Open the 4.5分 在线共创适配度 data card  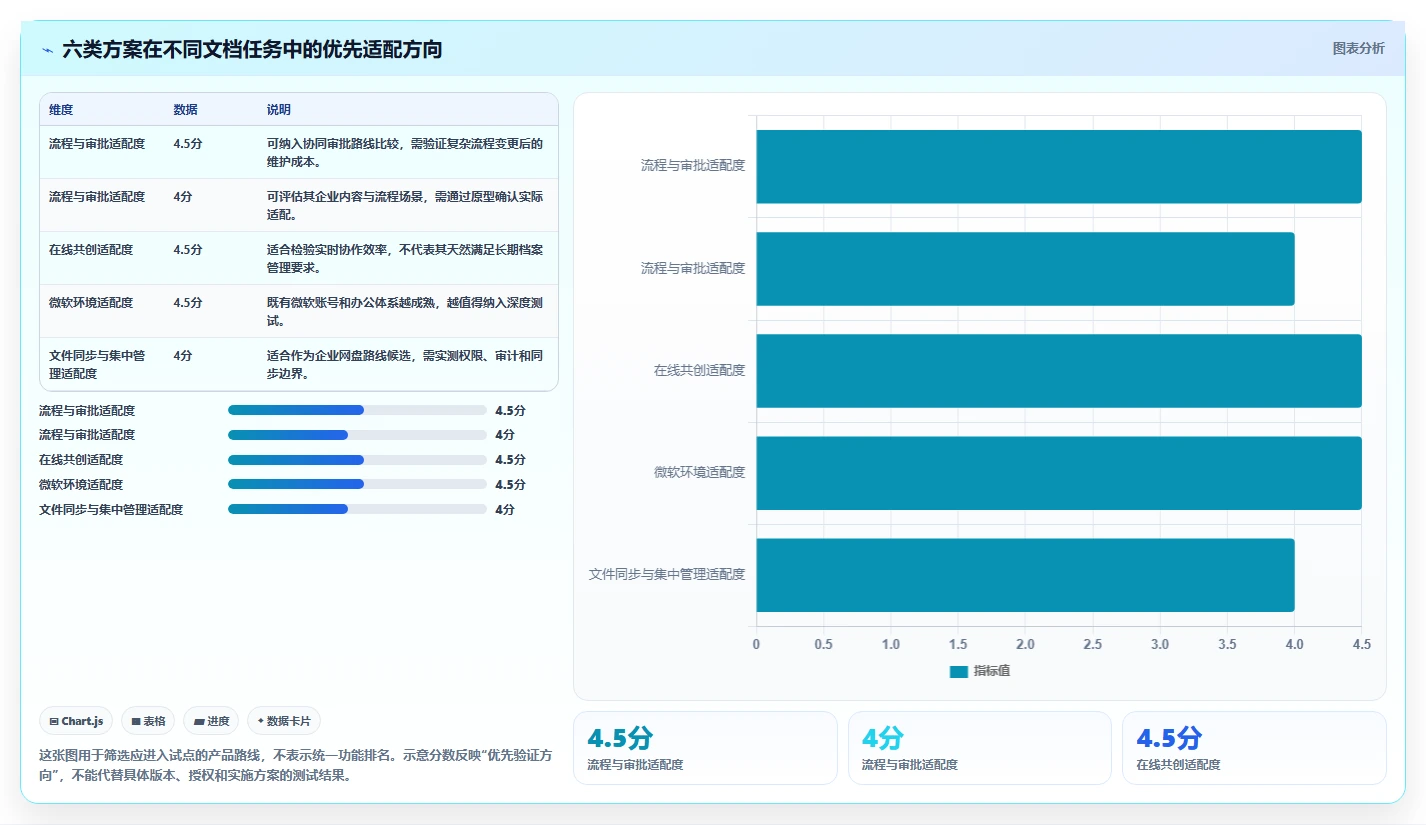coord(1254,748)
